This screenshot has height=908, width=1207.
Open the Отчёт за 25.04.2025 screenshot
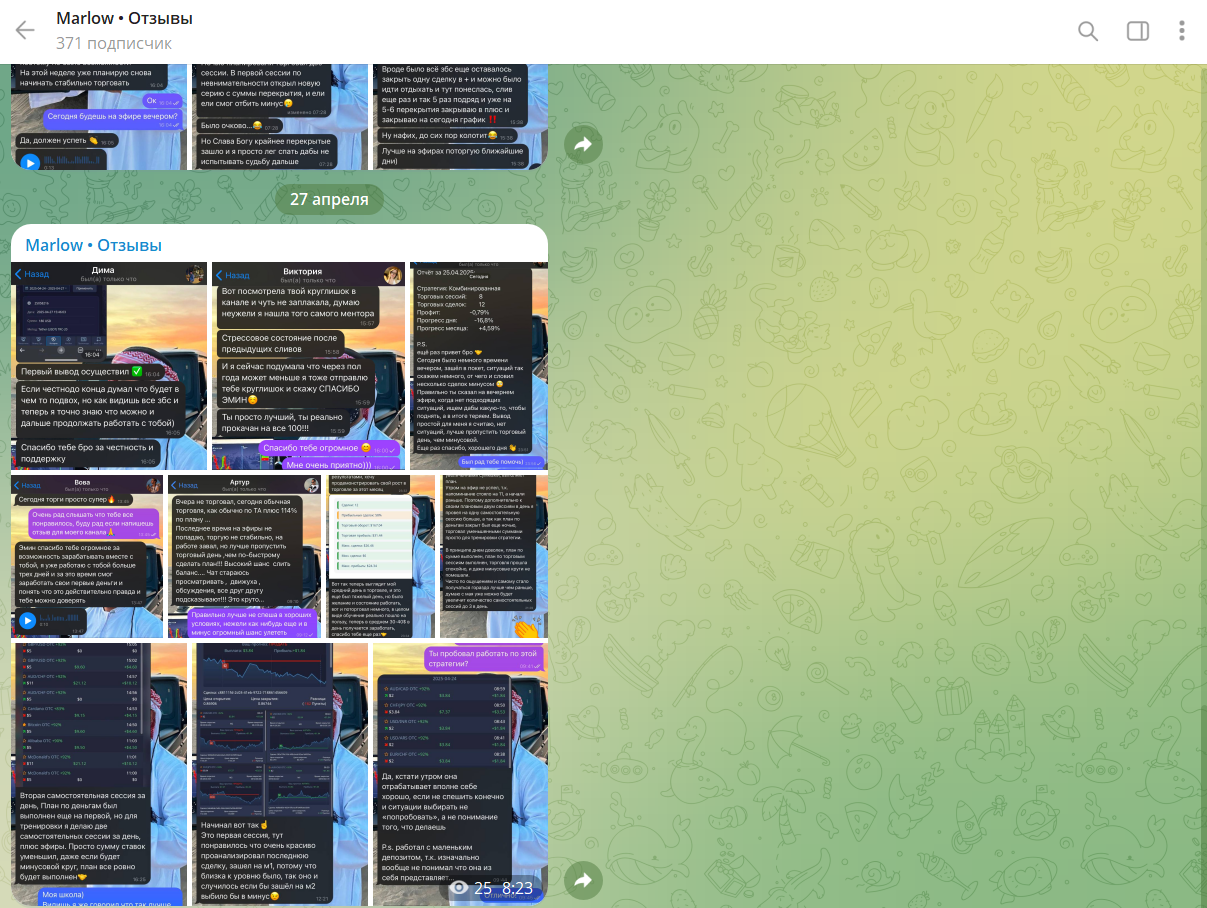pyautogui.click(x=479, y=366)
